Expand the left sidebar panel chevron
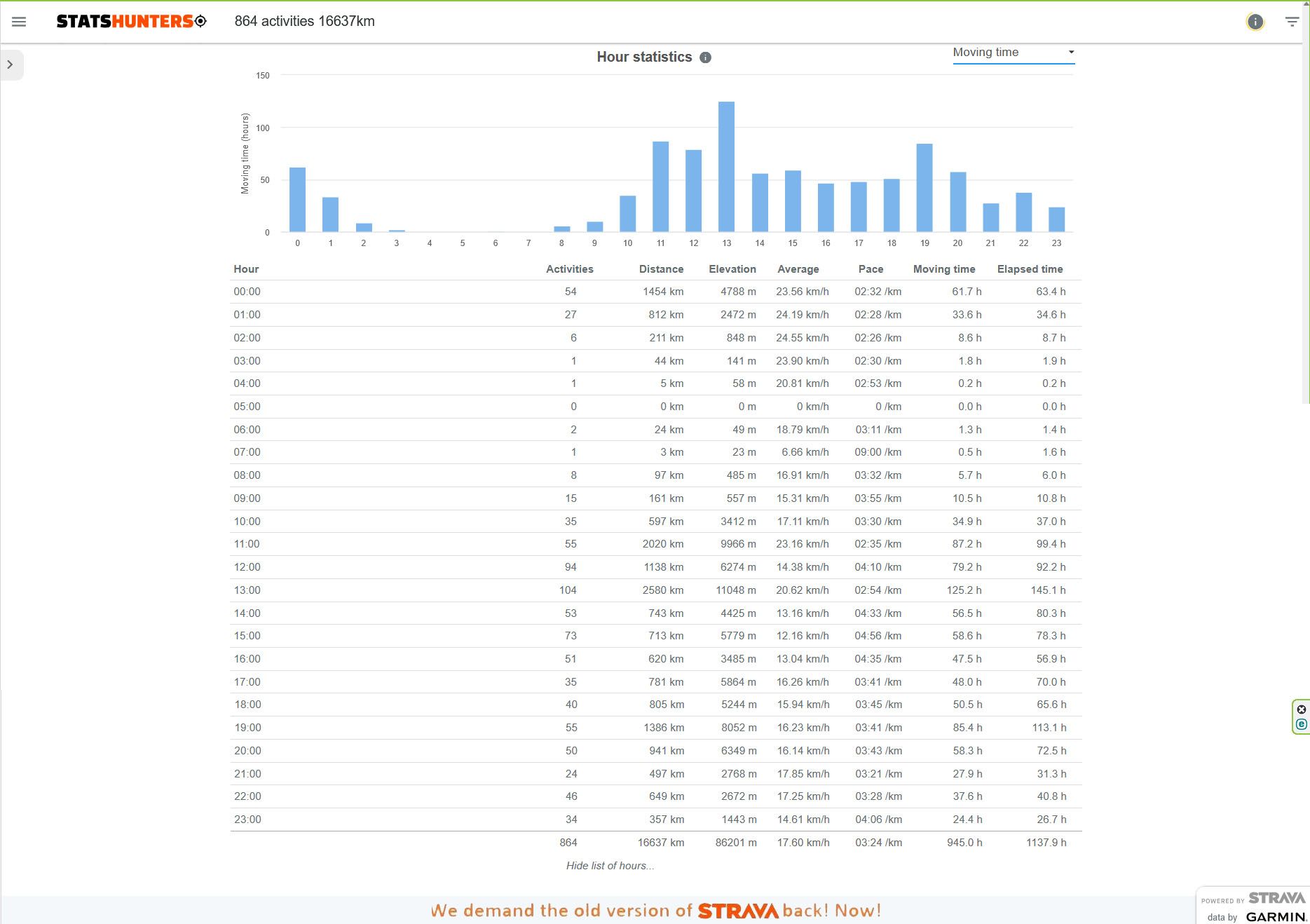The image size is (1310, 924). [10, 64]
